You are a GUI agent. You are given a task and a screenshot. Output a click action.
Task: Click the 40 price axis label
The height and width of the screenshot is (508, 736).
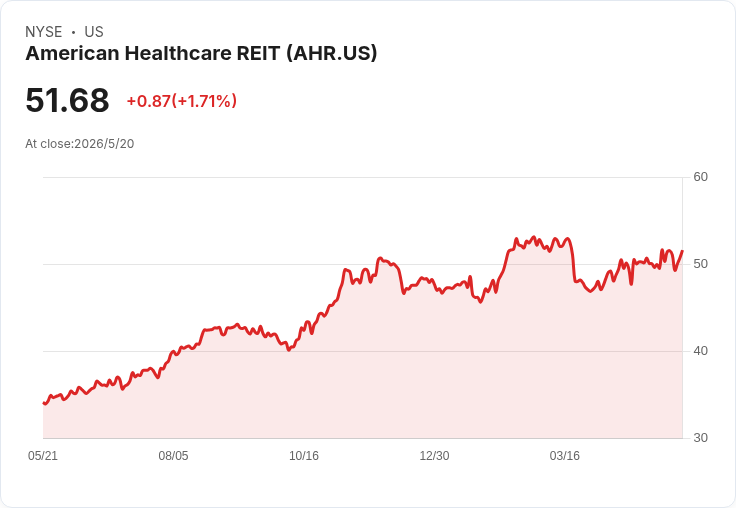[700, 351]
